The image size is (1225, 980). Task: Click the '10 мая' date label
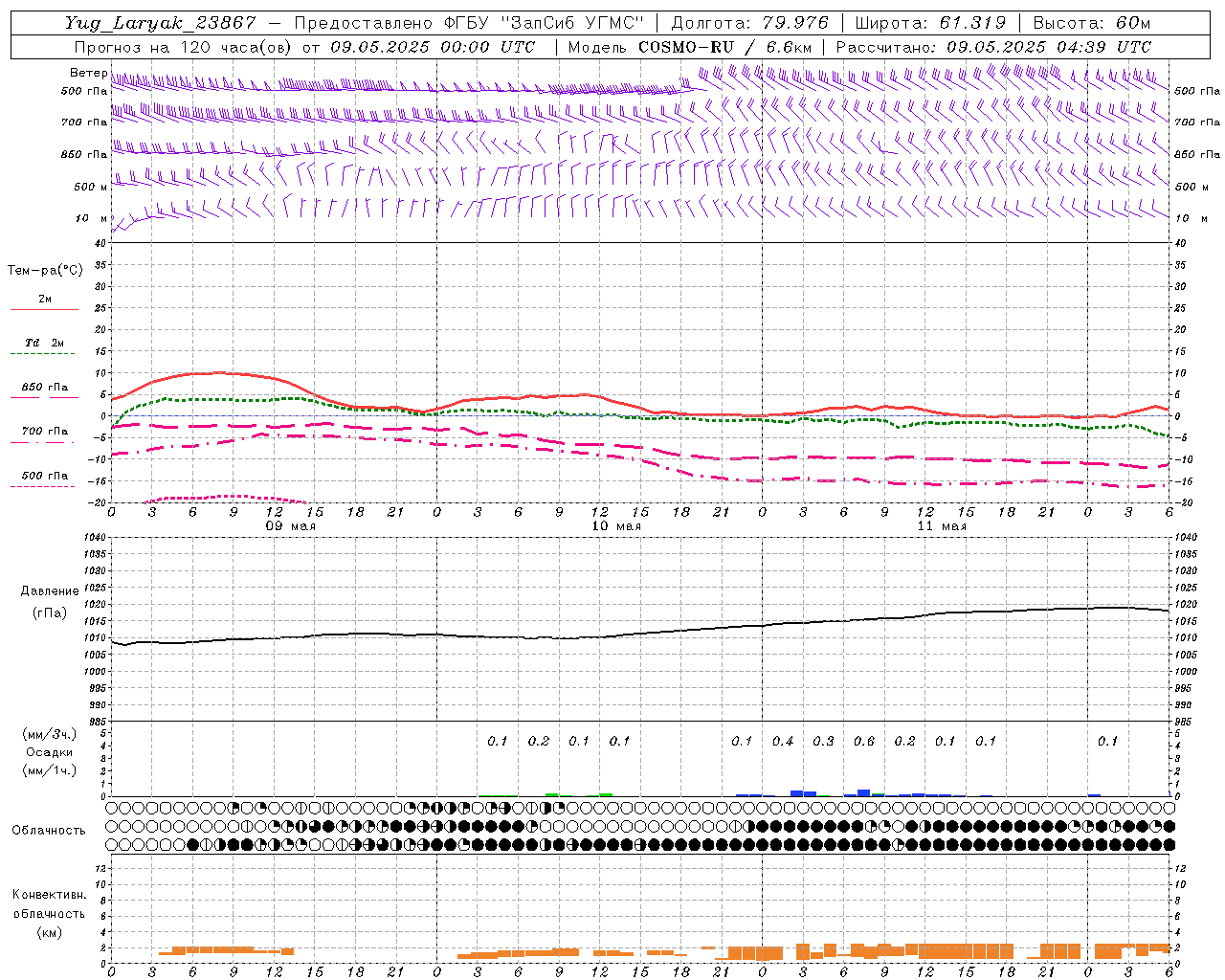point(616,526)
